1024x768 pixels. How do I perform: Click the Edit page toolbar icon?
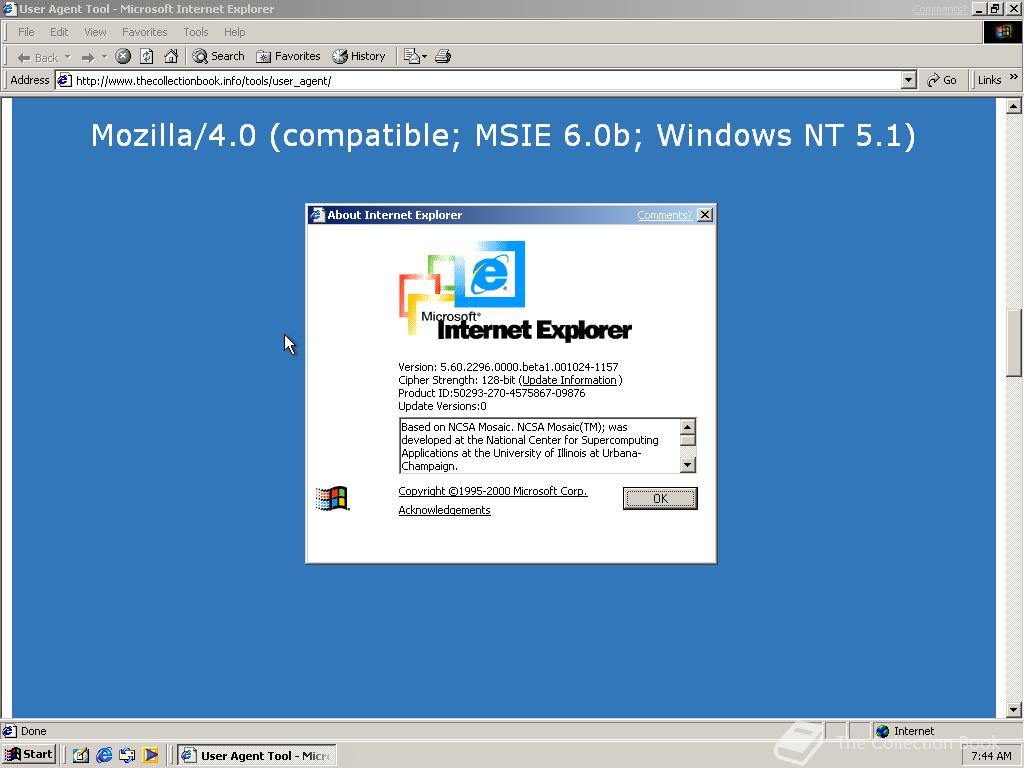tap(411, 57)
